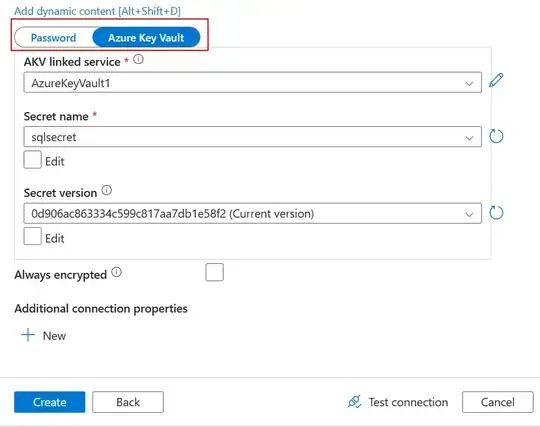Click the plus icon to add a connection property
The width and height of the screenshot is (540, 427).
click(28, 335)
